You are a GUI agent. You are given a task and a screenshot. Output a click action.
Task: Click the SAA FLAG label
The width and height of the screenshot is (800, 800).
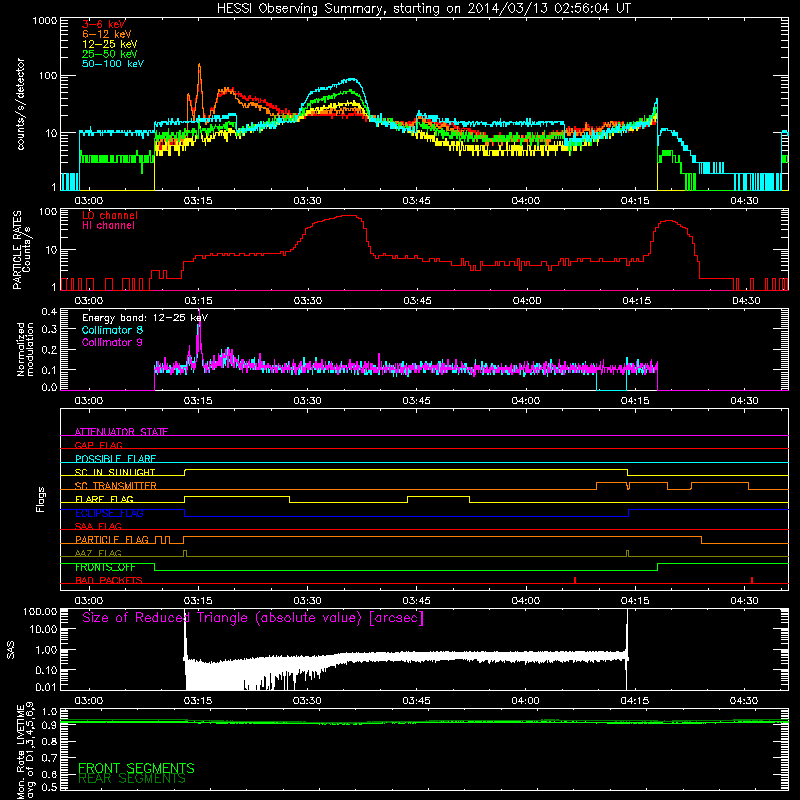(x=98, y=526)
